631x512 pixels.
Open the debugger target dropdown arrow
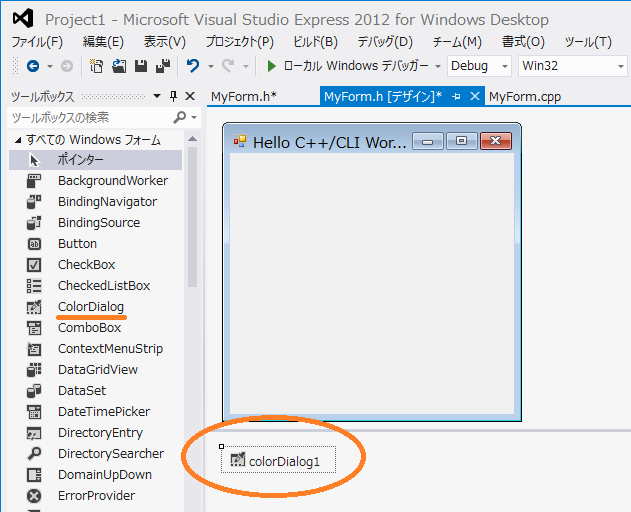[438, 66]
